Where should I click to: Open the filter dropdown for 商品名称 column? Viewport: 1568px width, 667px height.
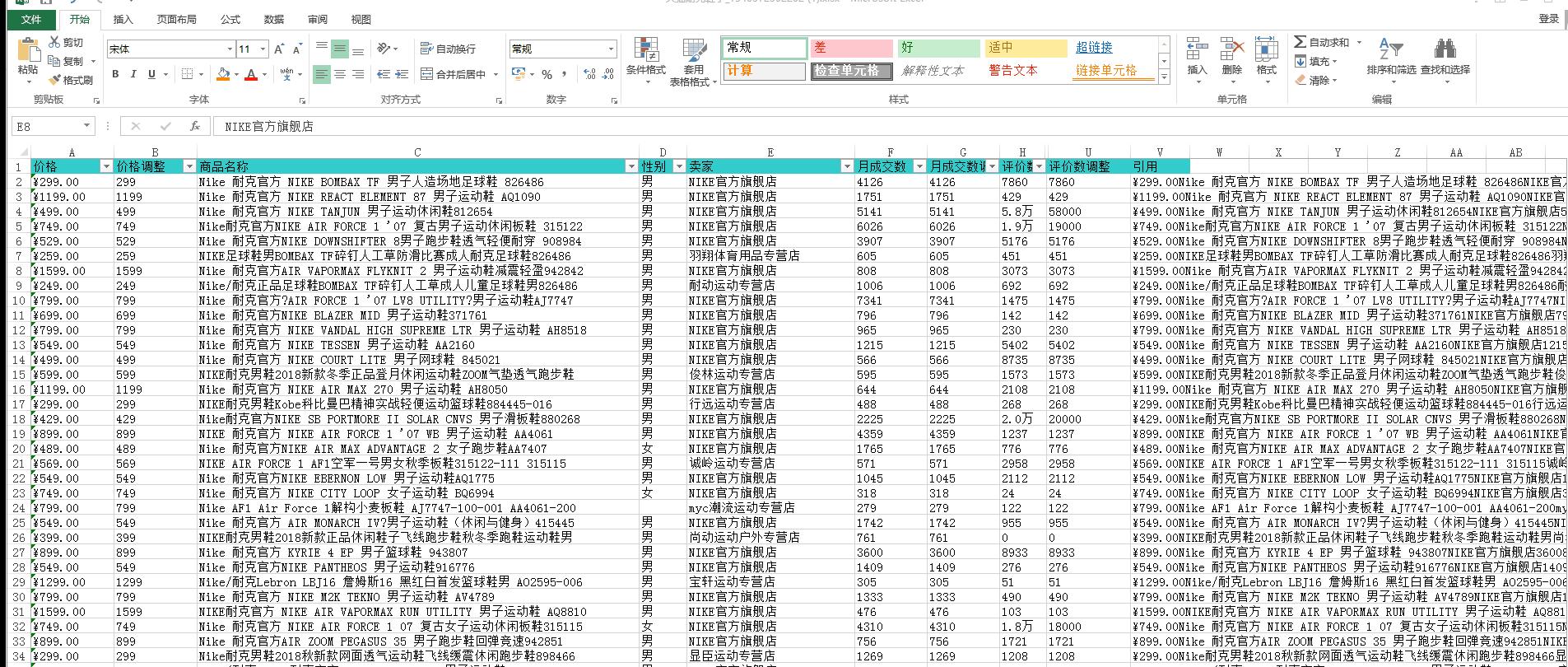[631, 166]
